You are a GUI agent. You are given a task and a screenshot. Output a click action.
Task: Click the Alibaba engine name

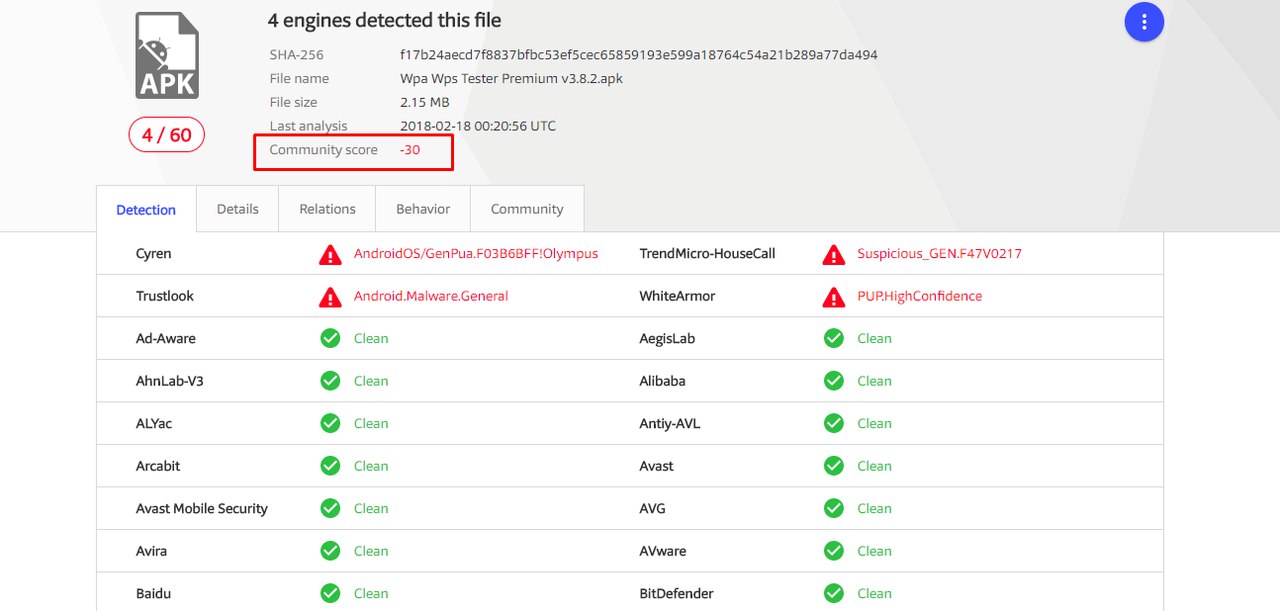pos(662,381)
